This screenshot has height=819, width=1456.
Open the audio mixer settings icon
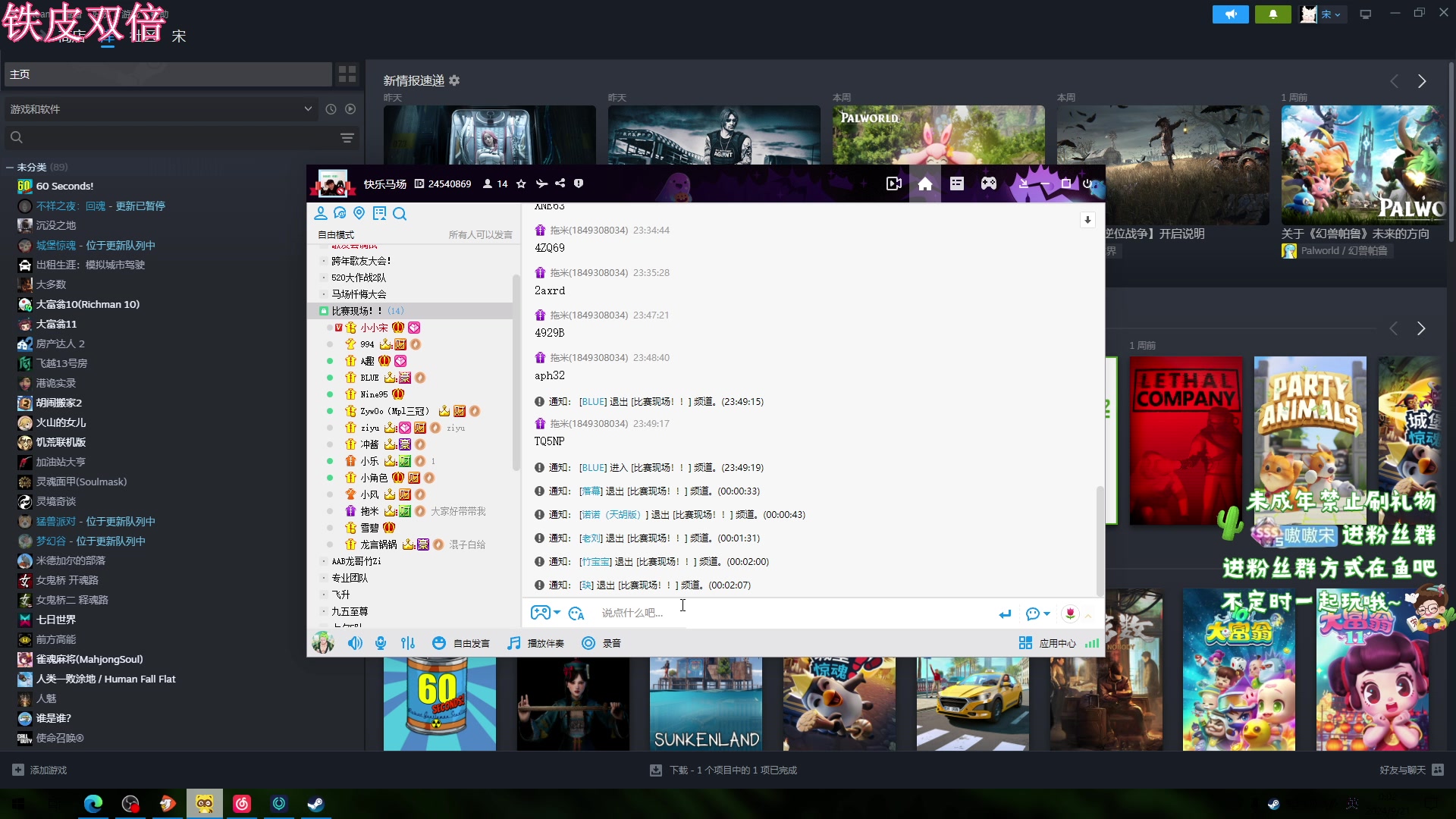point(408,643)
